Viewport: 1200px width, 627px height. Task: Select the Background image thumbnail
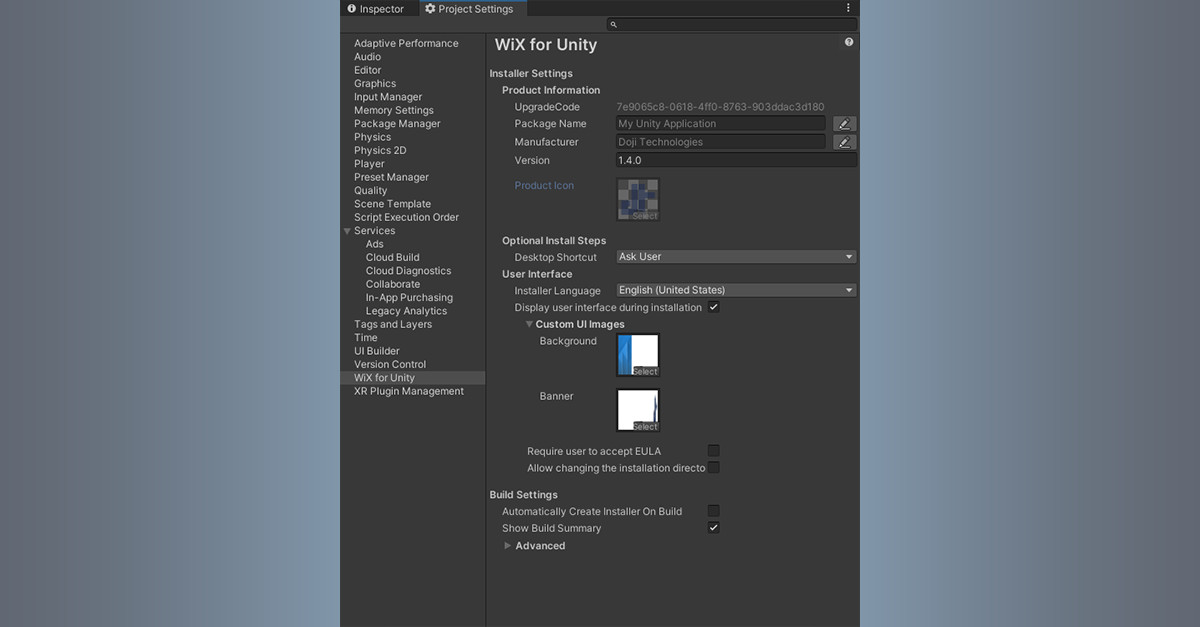click(x=638, y=355)
